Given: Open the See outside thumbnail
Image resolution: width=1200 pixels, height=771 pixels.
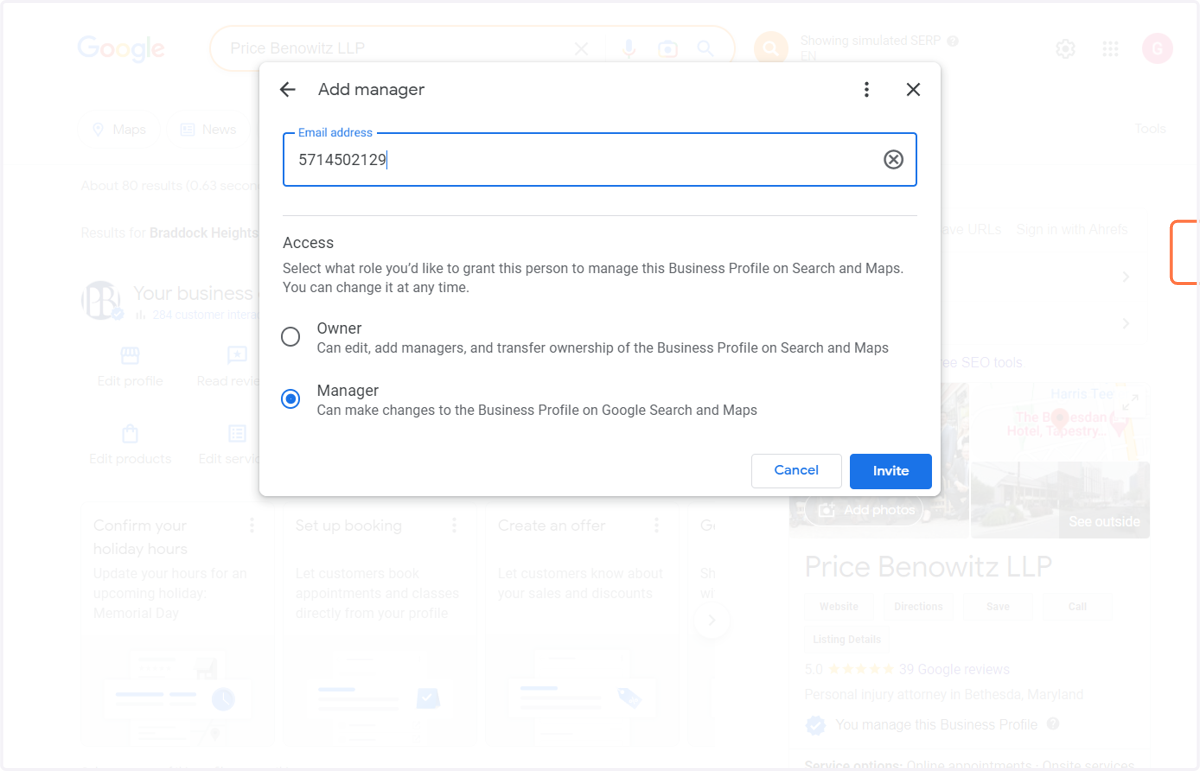Looking at the screenshot, I should (x=1060, y=500).
